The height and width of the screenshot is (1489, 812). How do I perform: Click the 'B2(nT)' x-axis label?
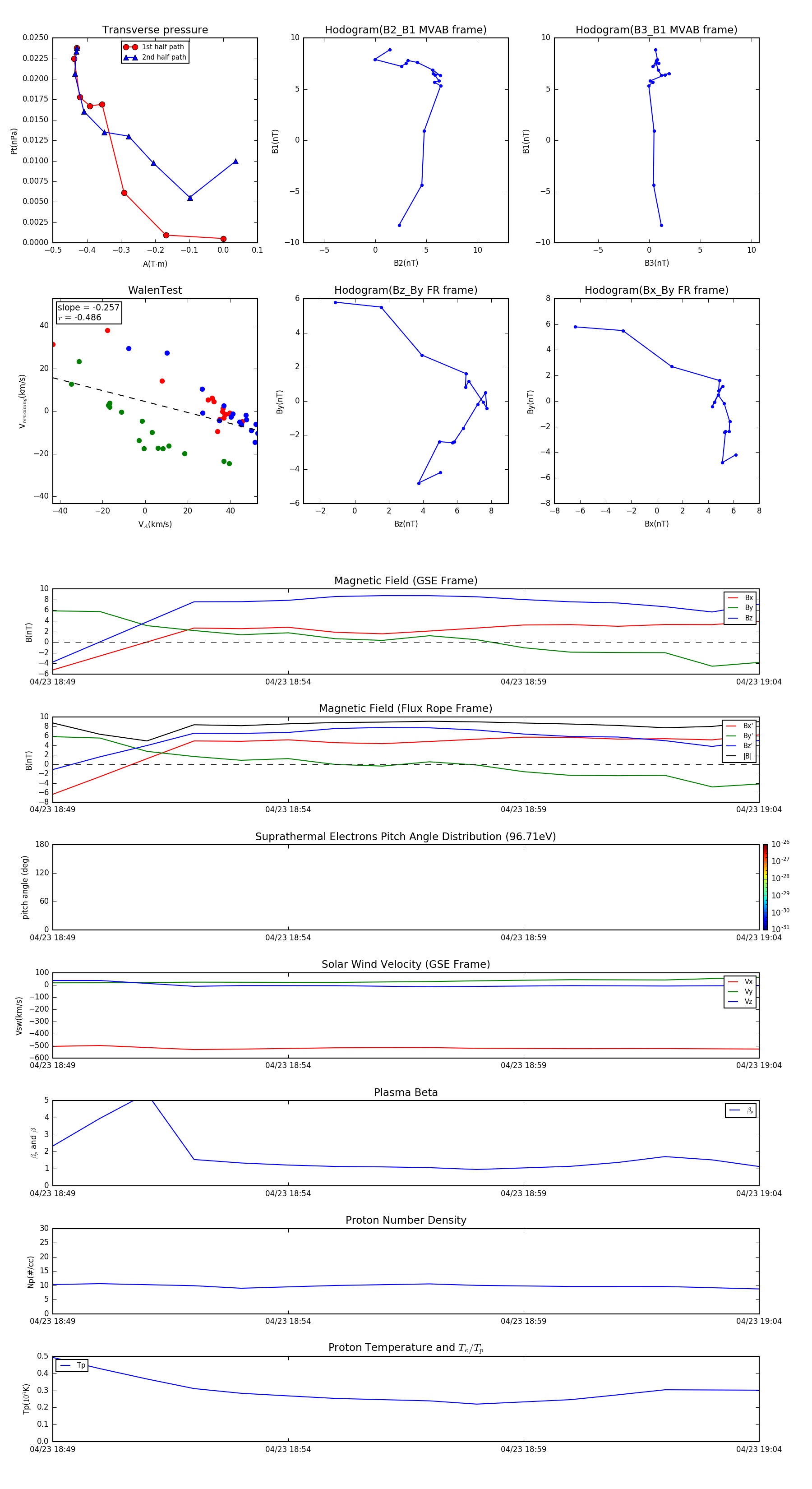[x=406, y=263]
